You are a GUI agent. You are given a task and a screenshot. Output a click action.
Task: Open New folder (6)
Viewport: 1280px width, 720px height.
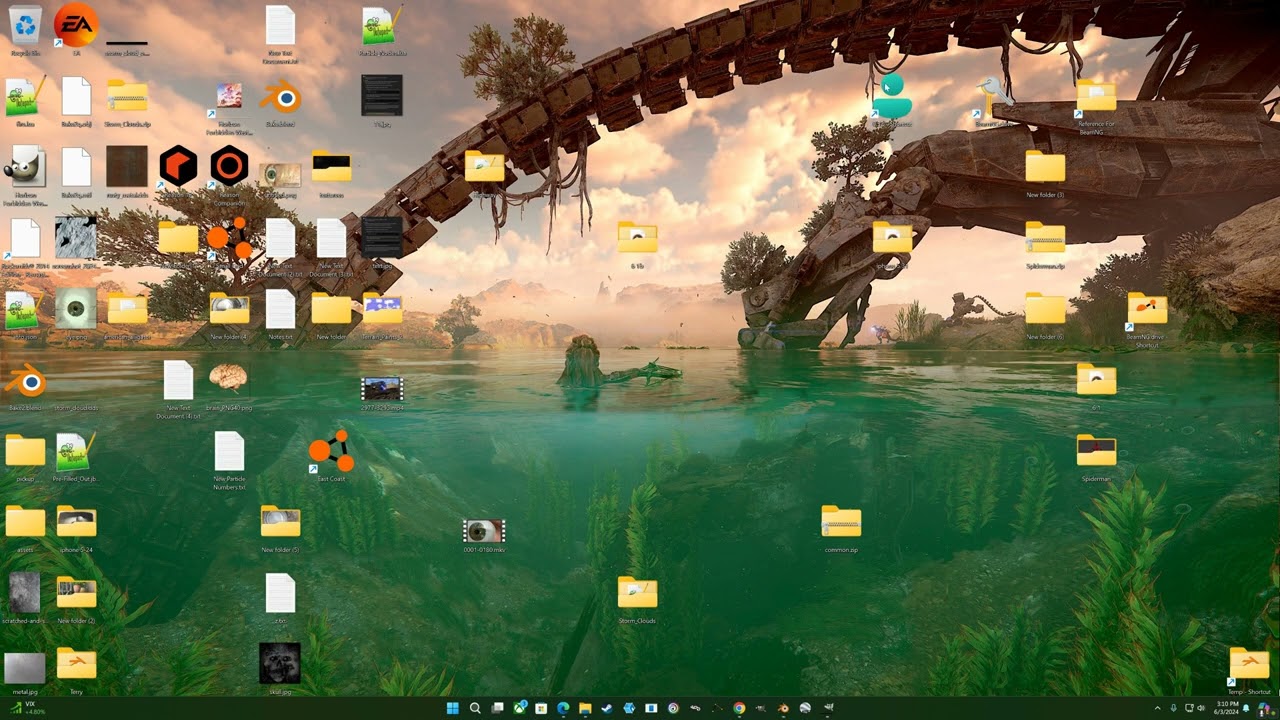[1045, 310]
